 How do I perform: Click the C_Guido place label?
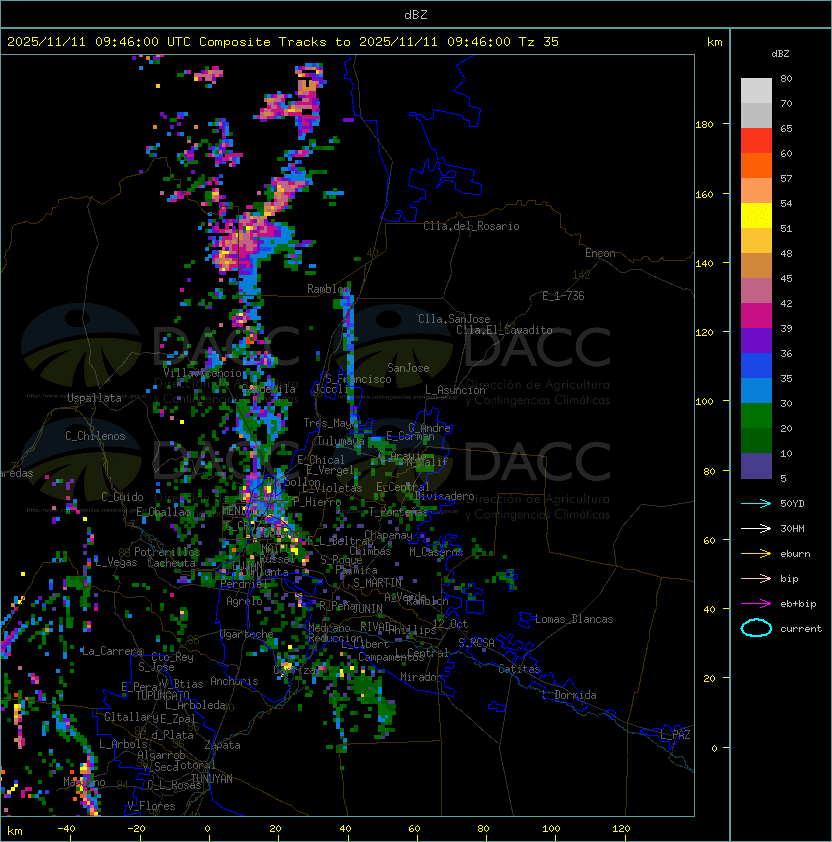(x=122, y=497)
